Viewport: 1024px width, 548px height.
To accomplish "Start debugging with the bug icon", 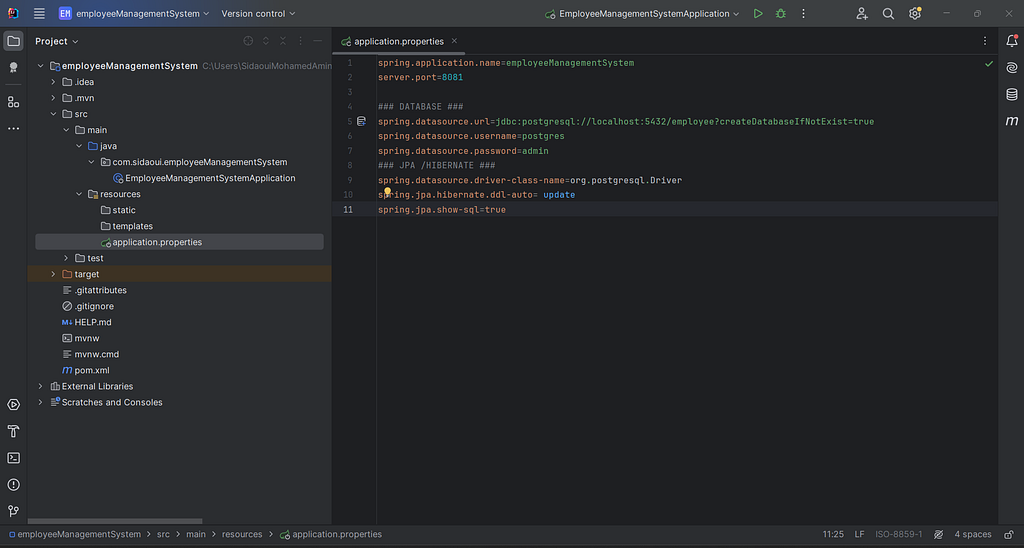I will coord(780,14).
